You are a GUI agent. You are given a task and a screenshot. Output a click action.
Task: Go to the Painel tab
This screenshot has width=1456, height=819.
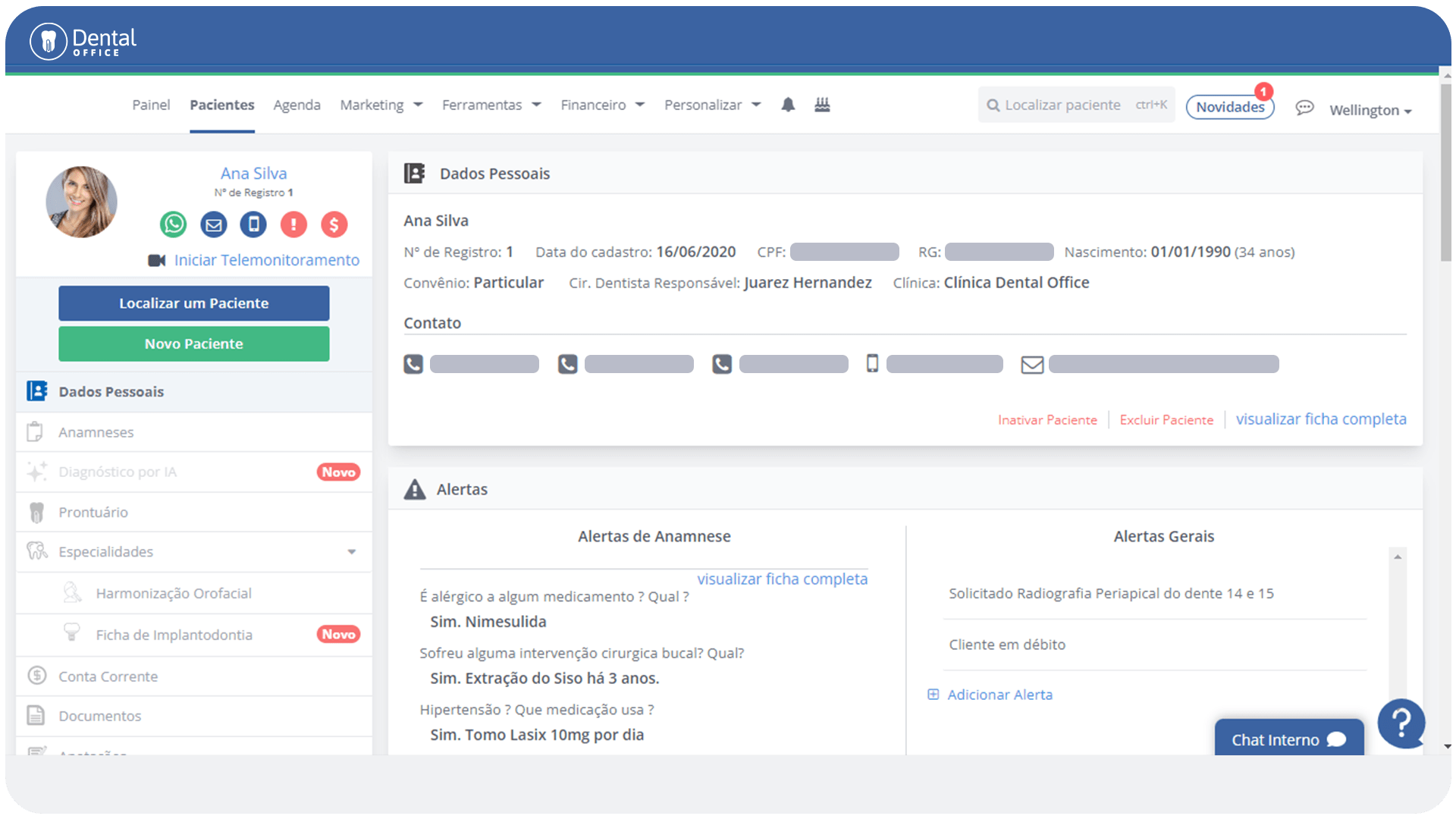151,105
